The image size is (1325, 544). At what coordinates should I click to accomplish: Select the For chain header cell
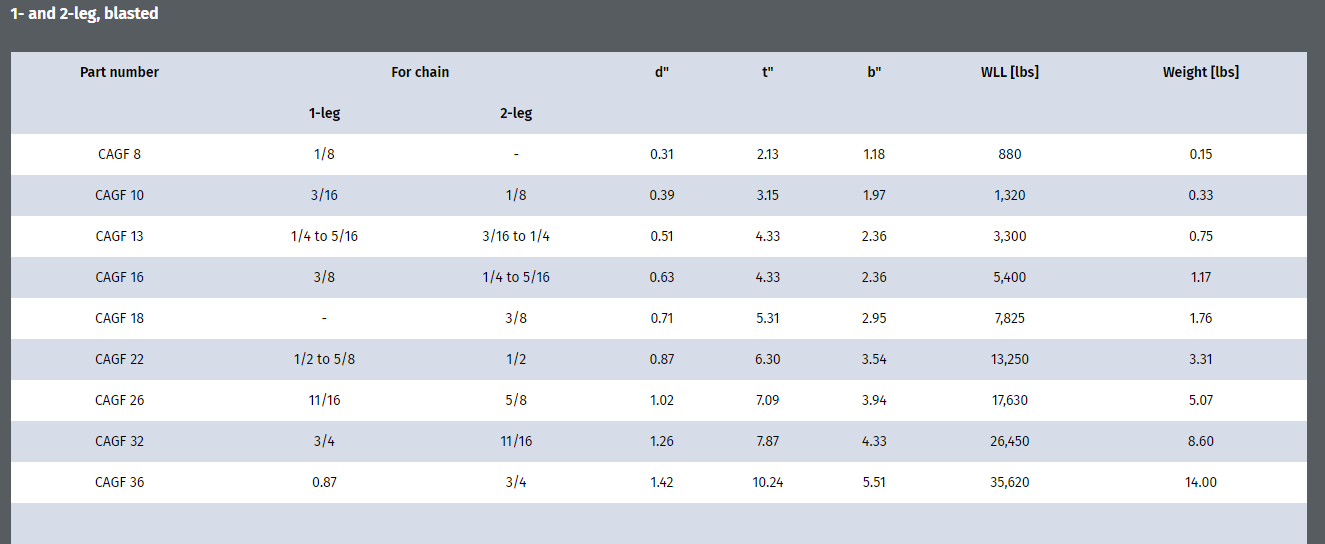pos(420,72)
